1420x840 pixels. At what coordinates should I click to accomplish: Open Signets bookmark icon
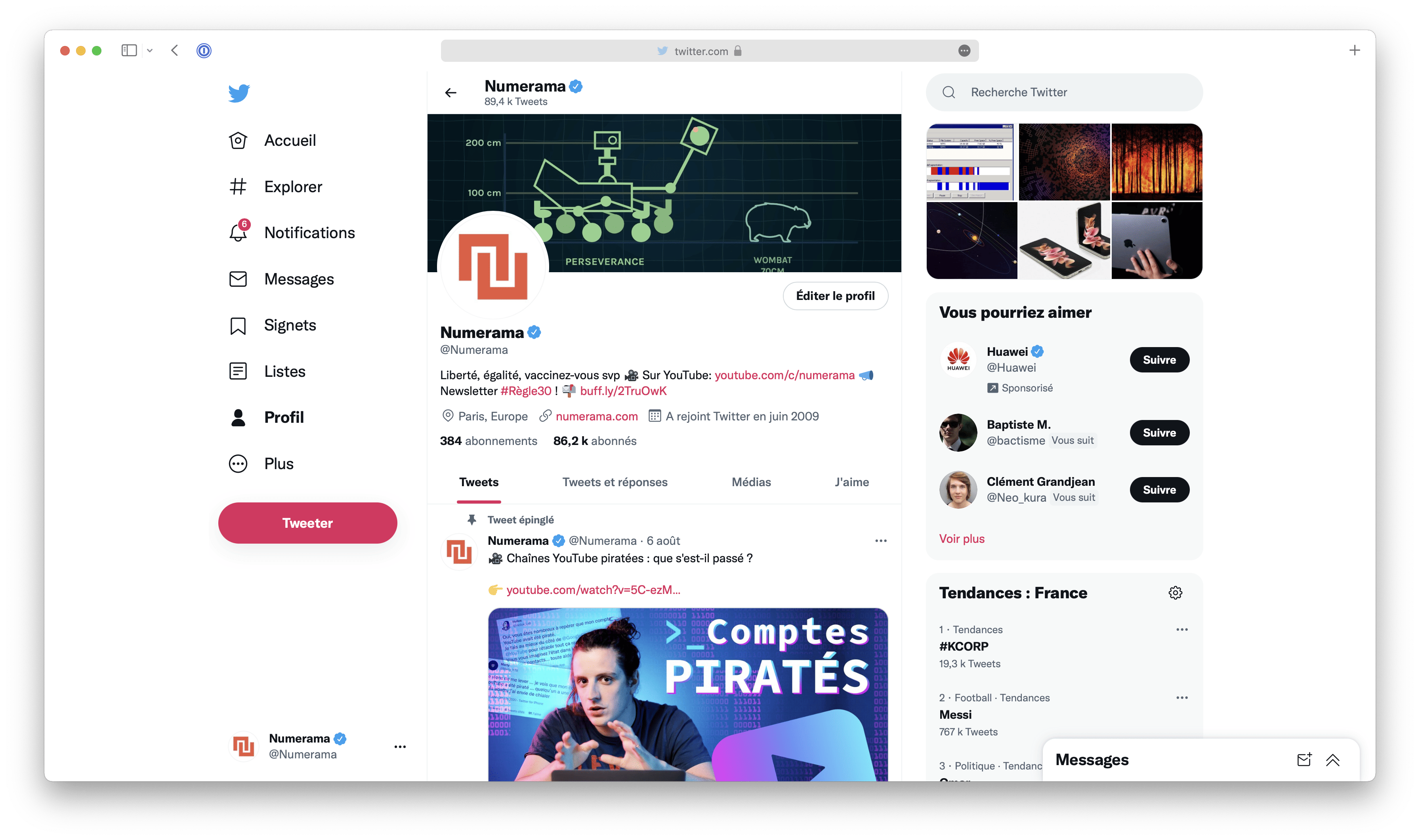pos(238,325)
